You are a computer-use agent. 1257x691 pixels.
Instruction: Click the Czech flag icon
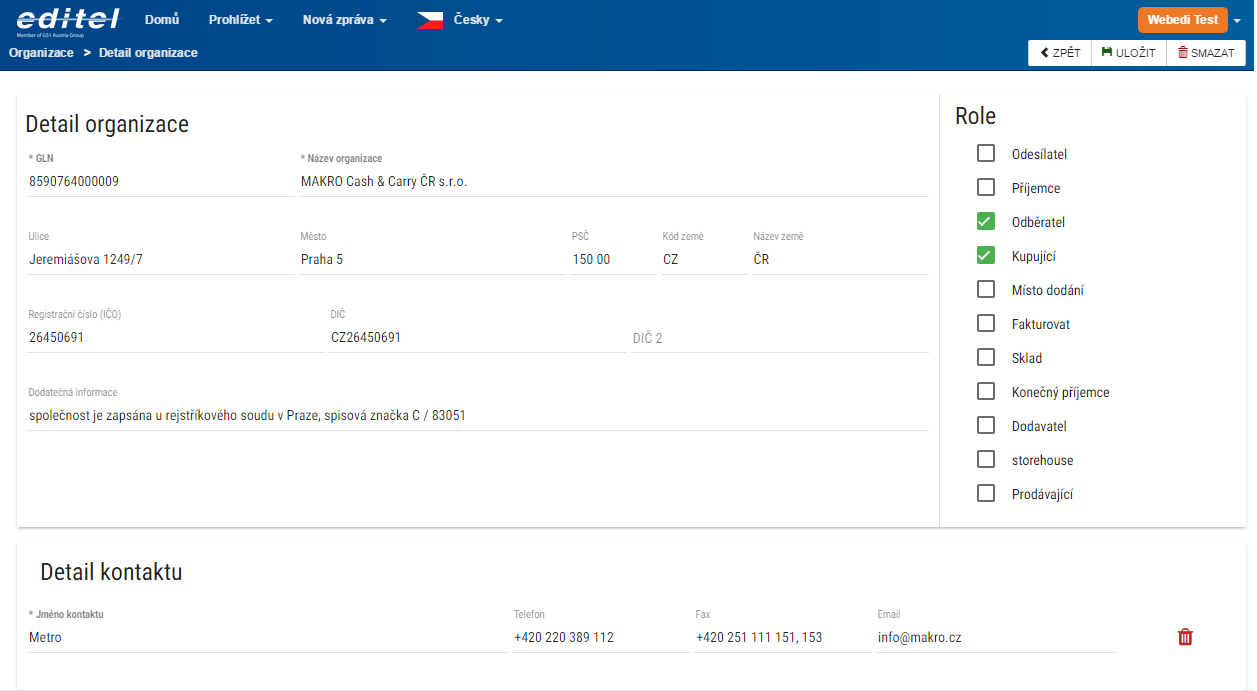pos(430,20)
